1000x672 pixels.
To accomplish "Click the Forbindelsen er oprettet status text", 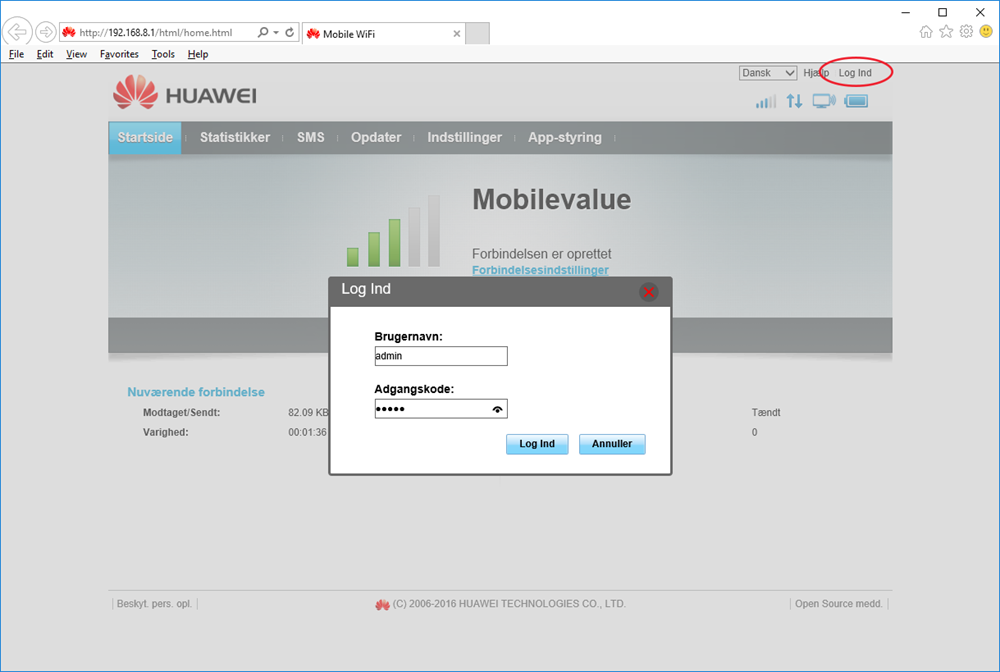I will pos(541,254).
